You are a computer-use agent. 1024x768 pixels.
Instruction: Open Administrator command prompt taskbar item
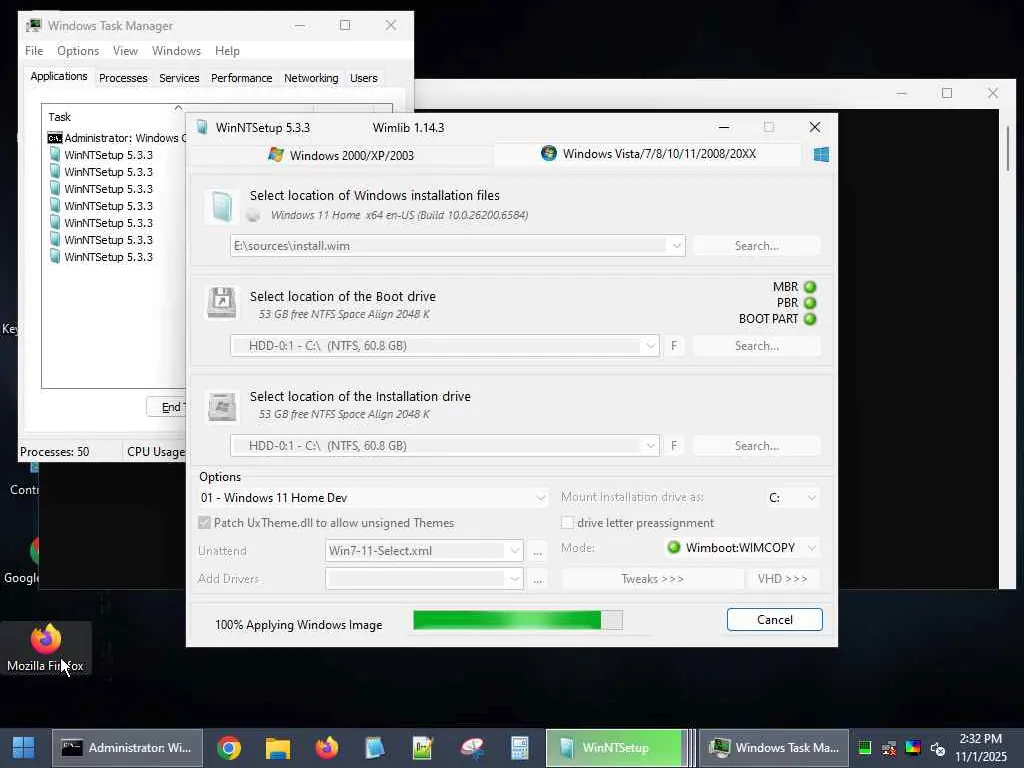point(127,748)
